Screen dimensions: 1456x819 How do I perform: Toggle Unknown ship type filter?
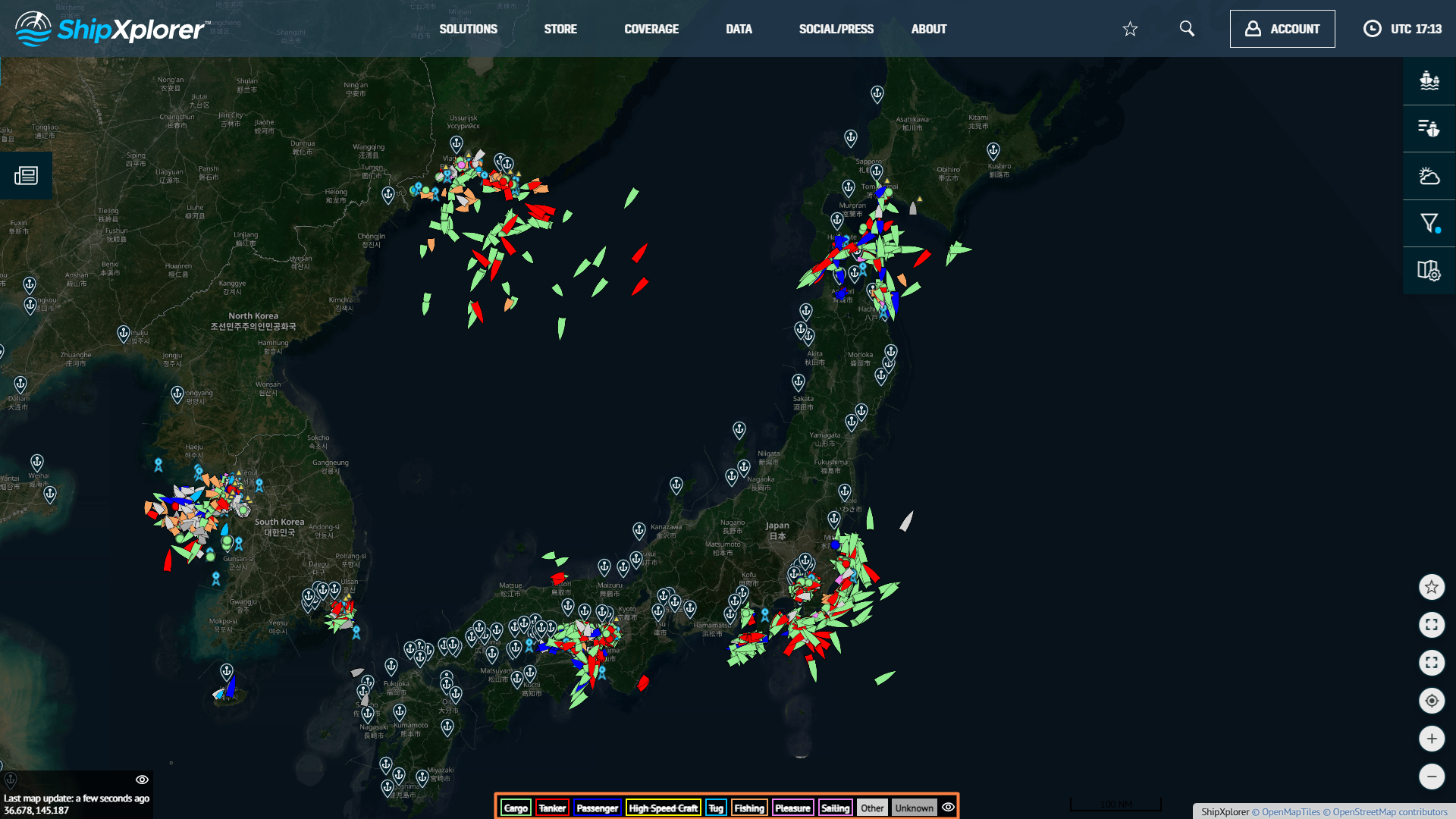point(914,808)
